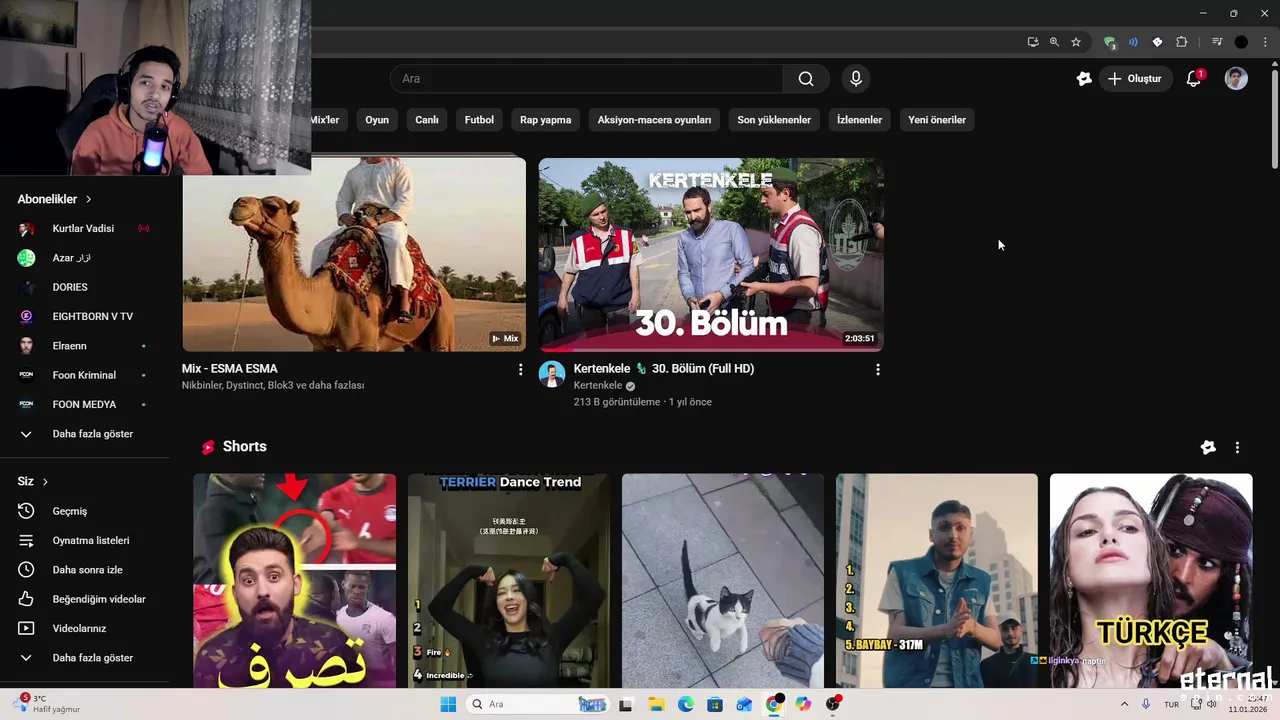The width and height of the screenshot is (1280, 720).
Task: Click the Windows taskbar search box
Action: (538, 704)
